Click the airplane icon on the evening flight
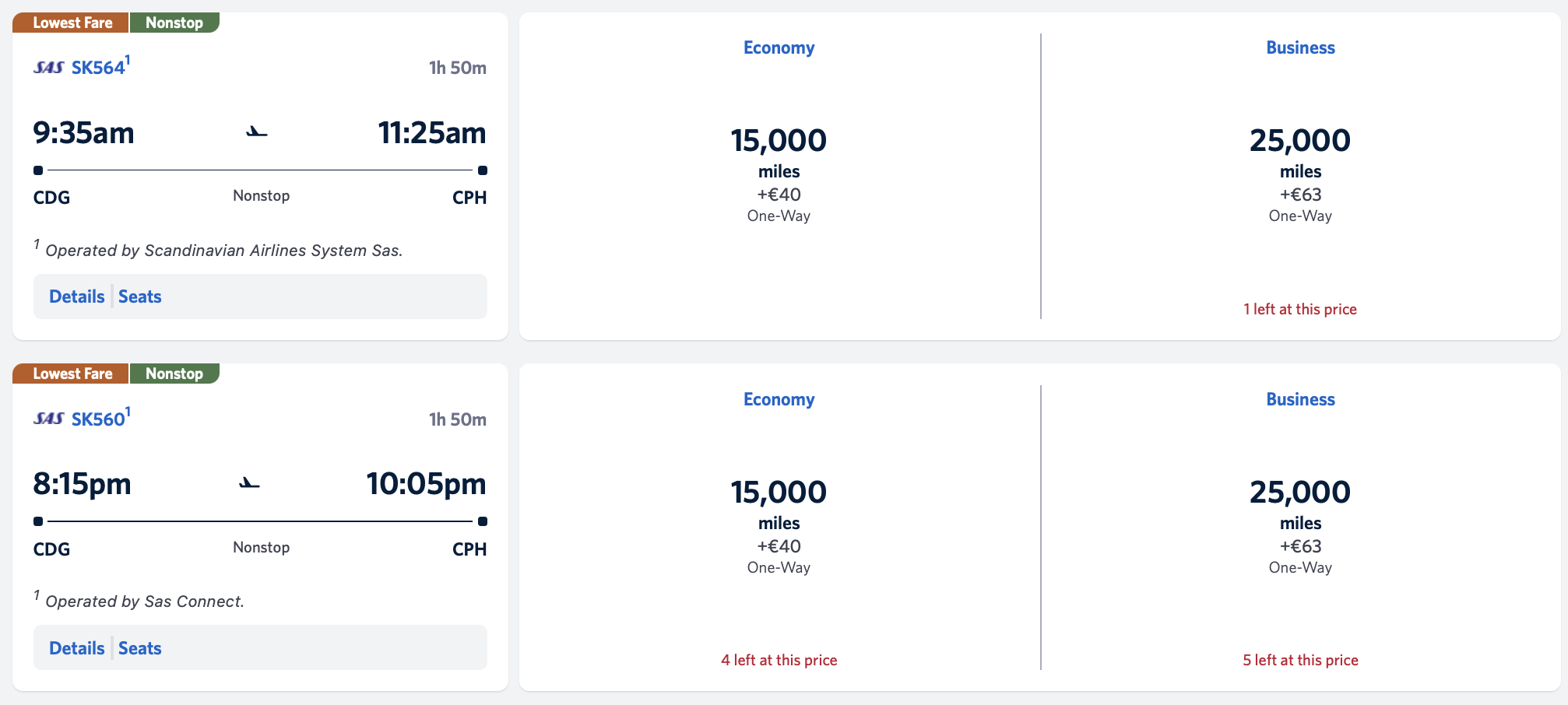 point(249,483)
